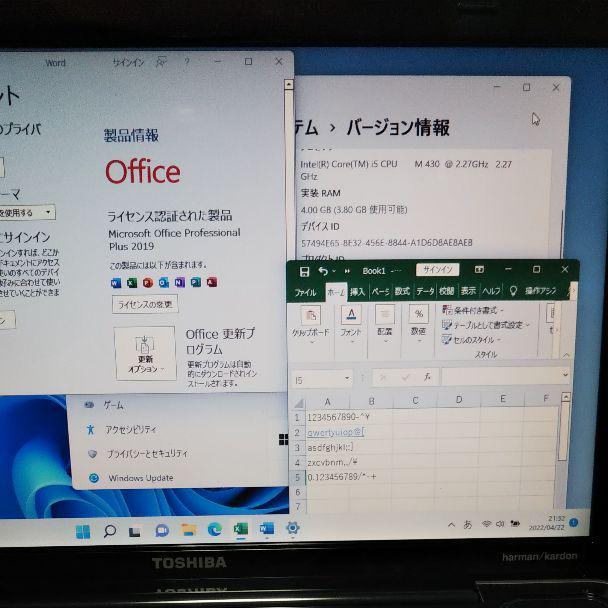Click the Access icon in product list
This screenshot has height=608, width=608.
[x=212, y=282]
